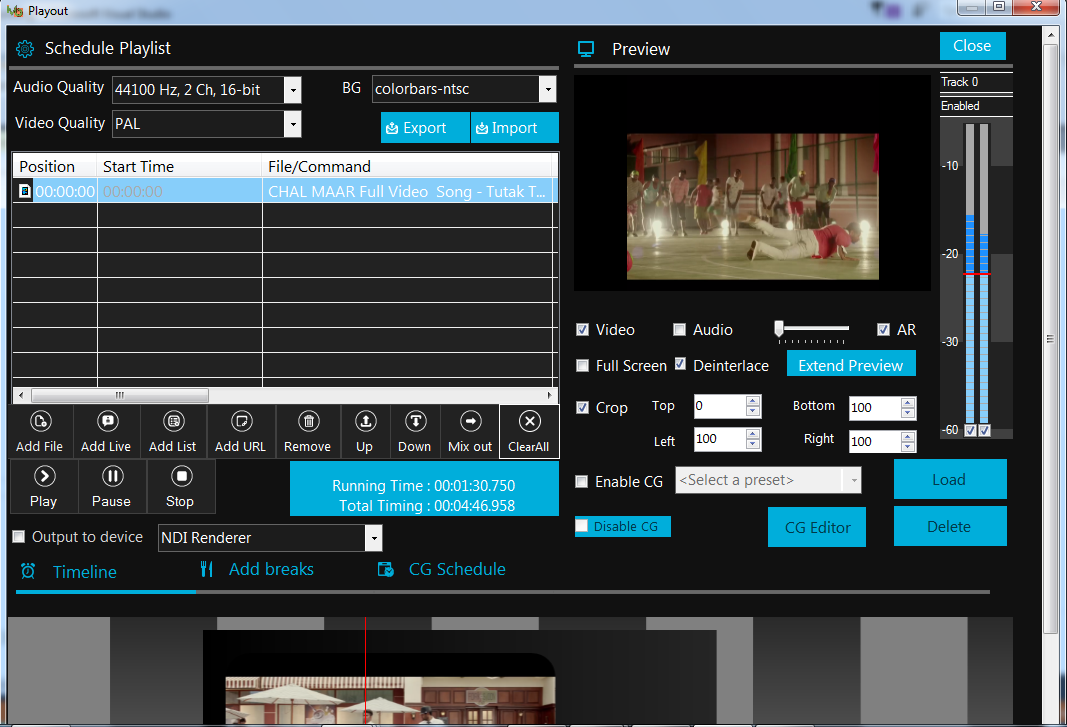Open the NDI Renderer device dropdown
The image size is (1067, 727).
coord(373,538)
